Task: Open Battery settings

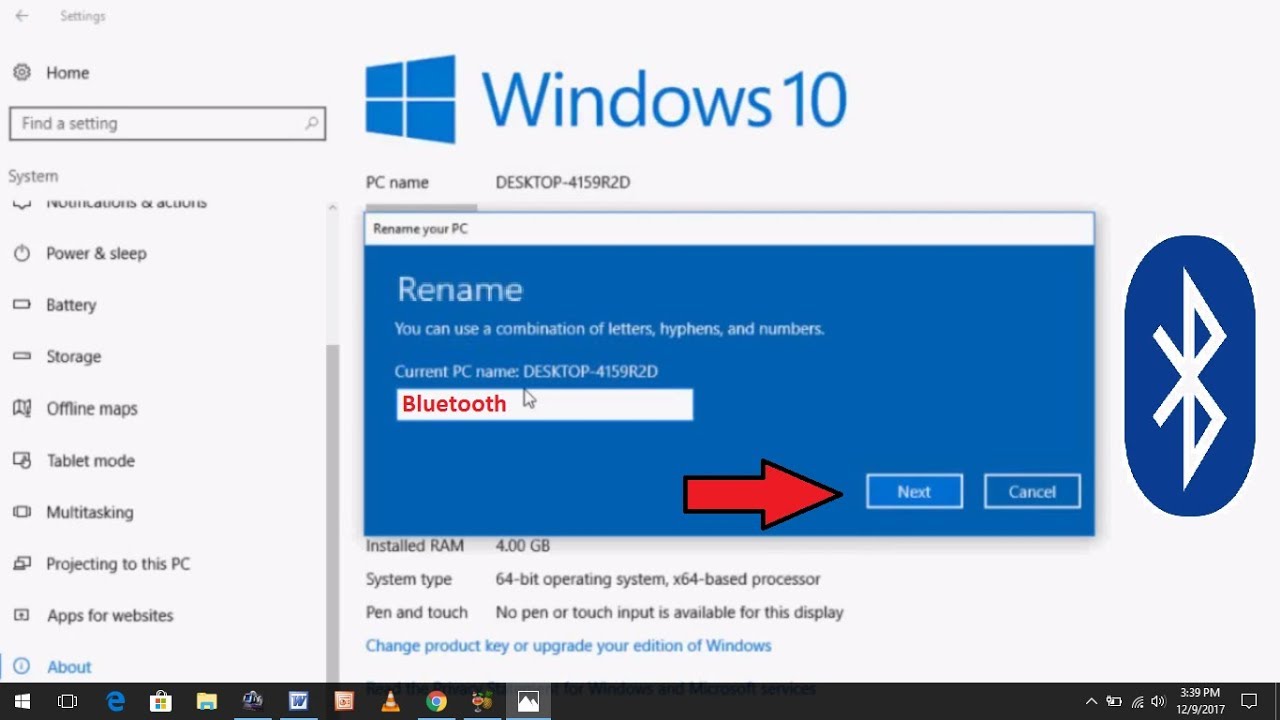Action: click(71, 305)
